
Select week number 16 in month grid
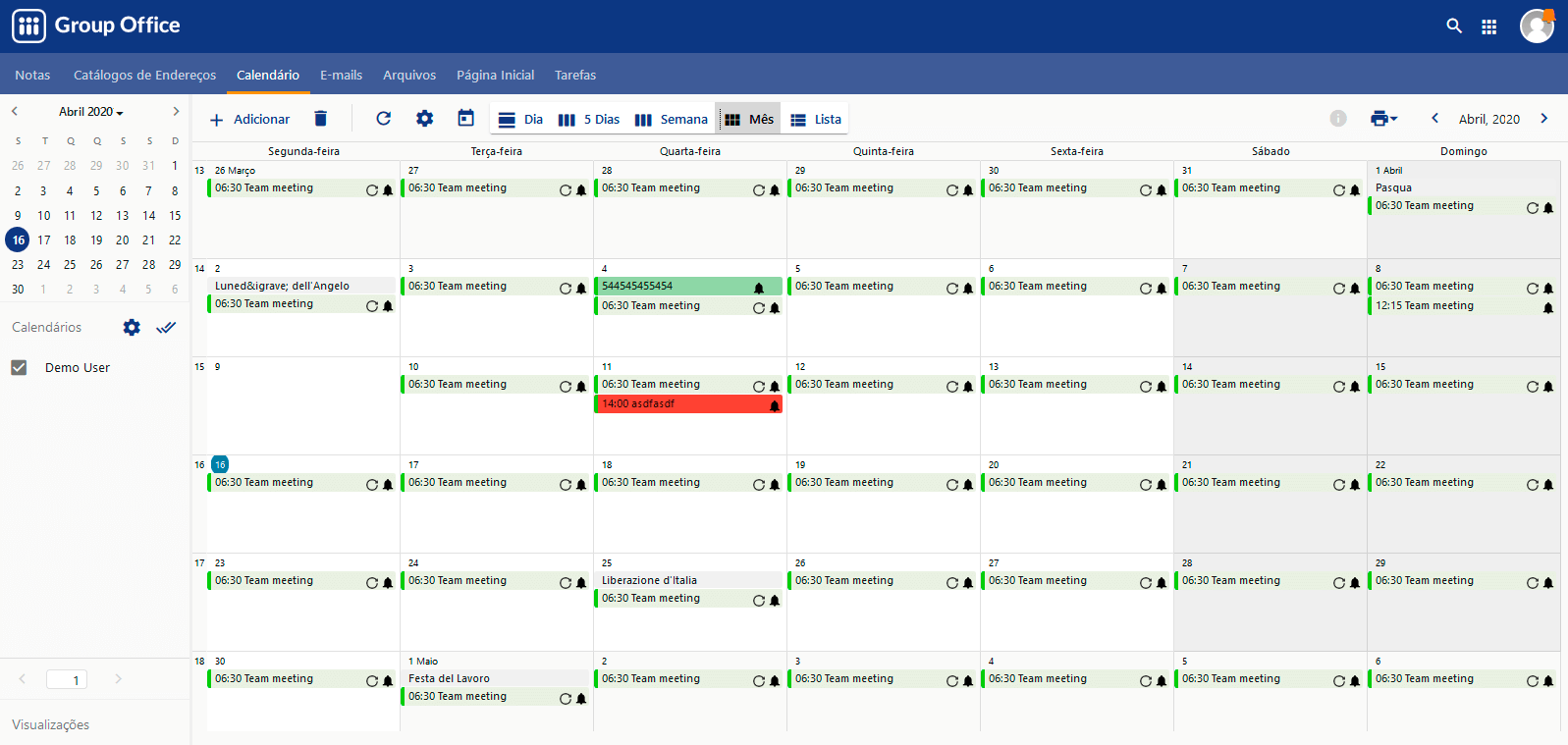[199, 465]
